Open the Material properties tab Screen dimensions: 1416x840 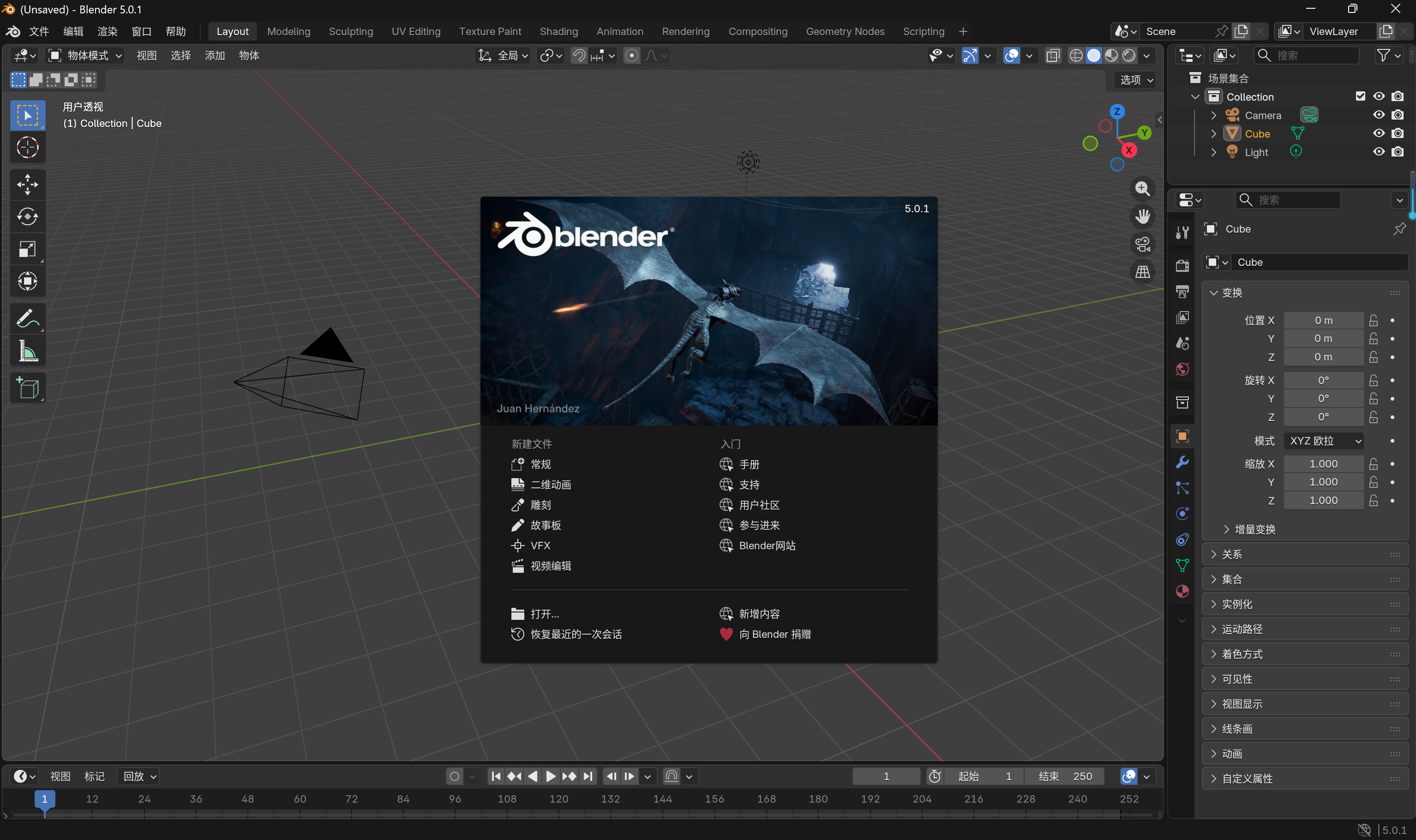tap(1182, 592)
